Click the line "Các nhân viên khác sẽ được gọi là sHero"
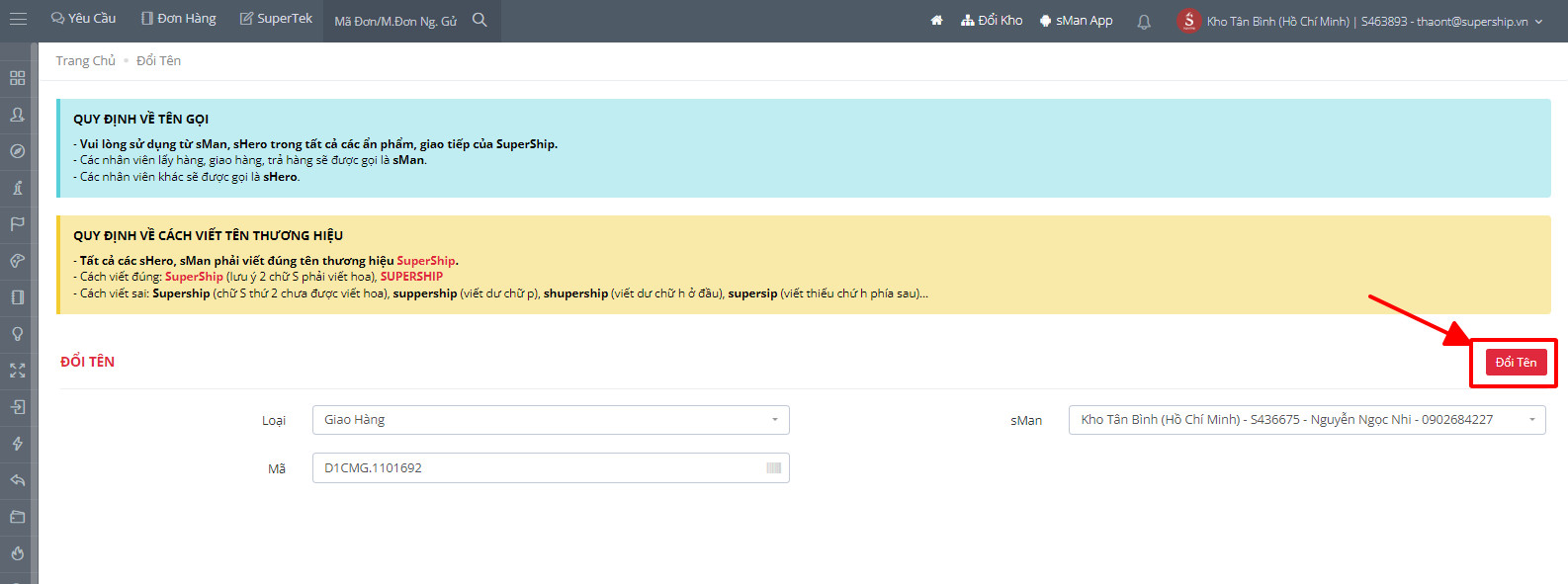1568x584 pixels. [x=189, y=177]
